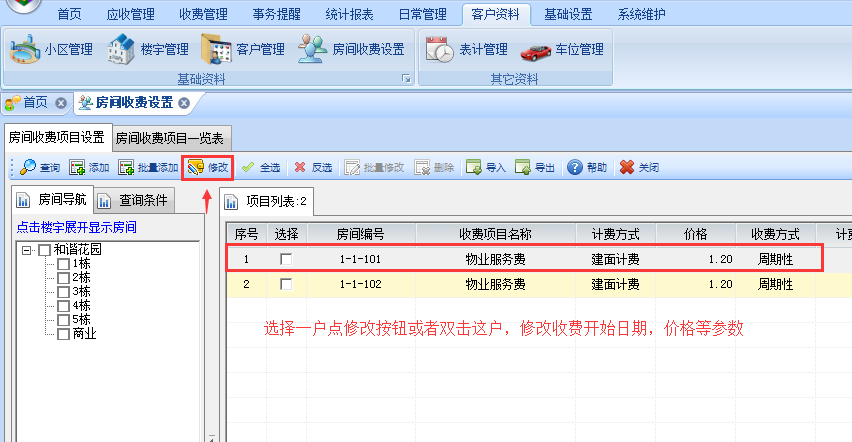Viewport: 852px width, 442px height.
Task: Select the 项目列表:2 tab
Action: (267, 202)
